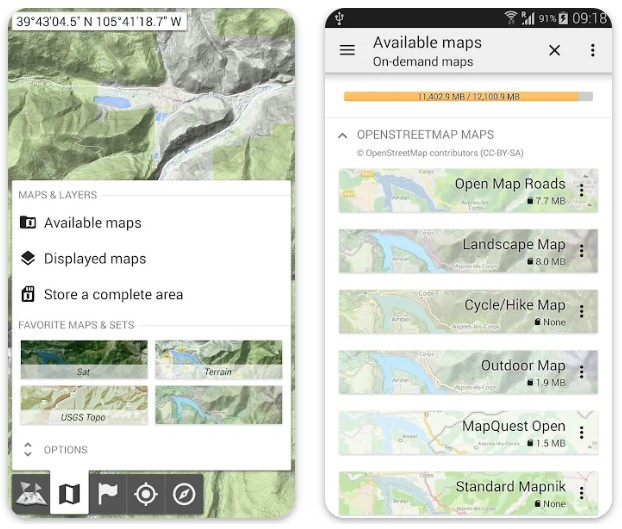This screenshot has height=529, width=622.
Task: Click the 7.7 MB size on Open Map Roads
Action: tap(546, 201)
